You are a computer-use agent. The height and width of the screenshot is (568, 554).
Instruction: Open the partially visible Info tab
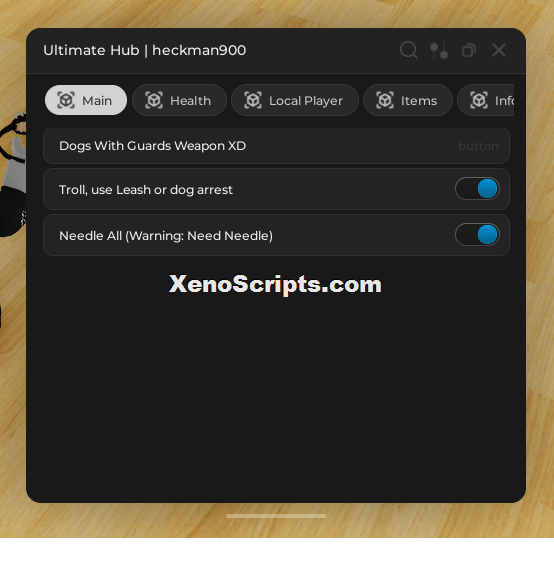pos(486,100)
